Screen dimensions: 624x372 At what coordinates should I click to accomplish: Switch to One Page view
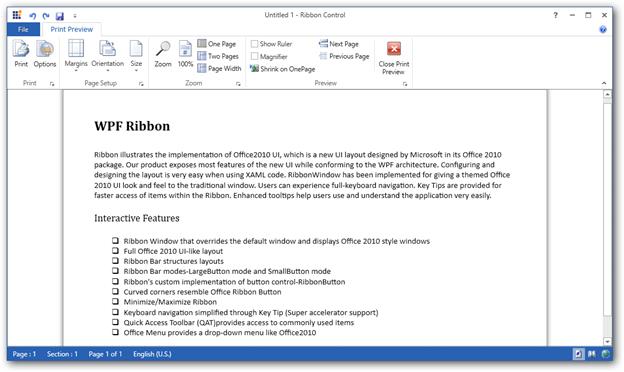pos(217,44)
